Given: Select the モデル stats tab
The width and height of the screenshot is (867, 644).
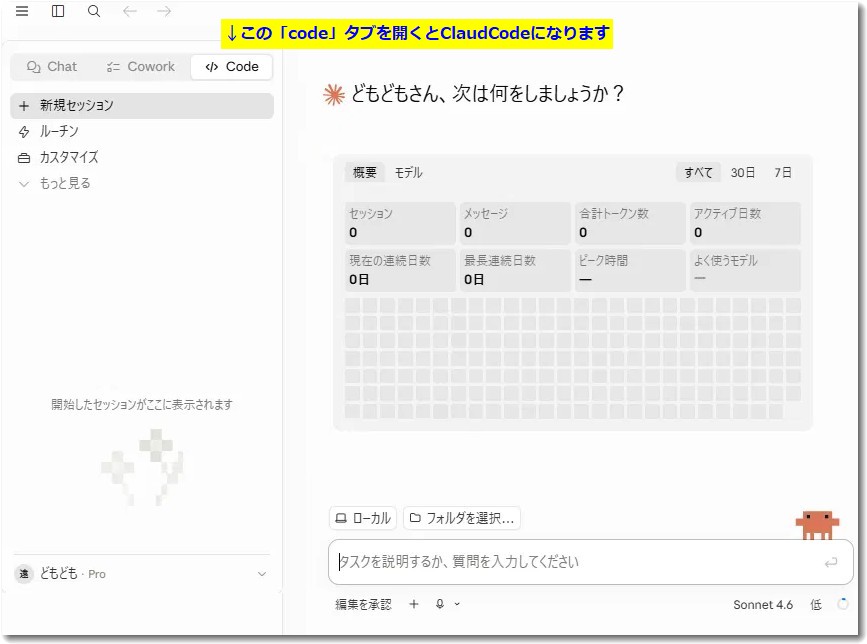Looking at the screenshot, I should point(408,173).
